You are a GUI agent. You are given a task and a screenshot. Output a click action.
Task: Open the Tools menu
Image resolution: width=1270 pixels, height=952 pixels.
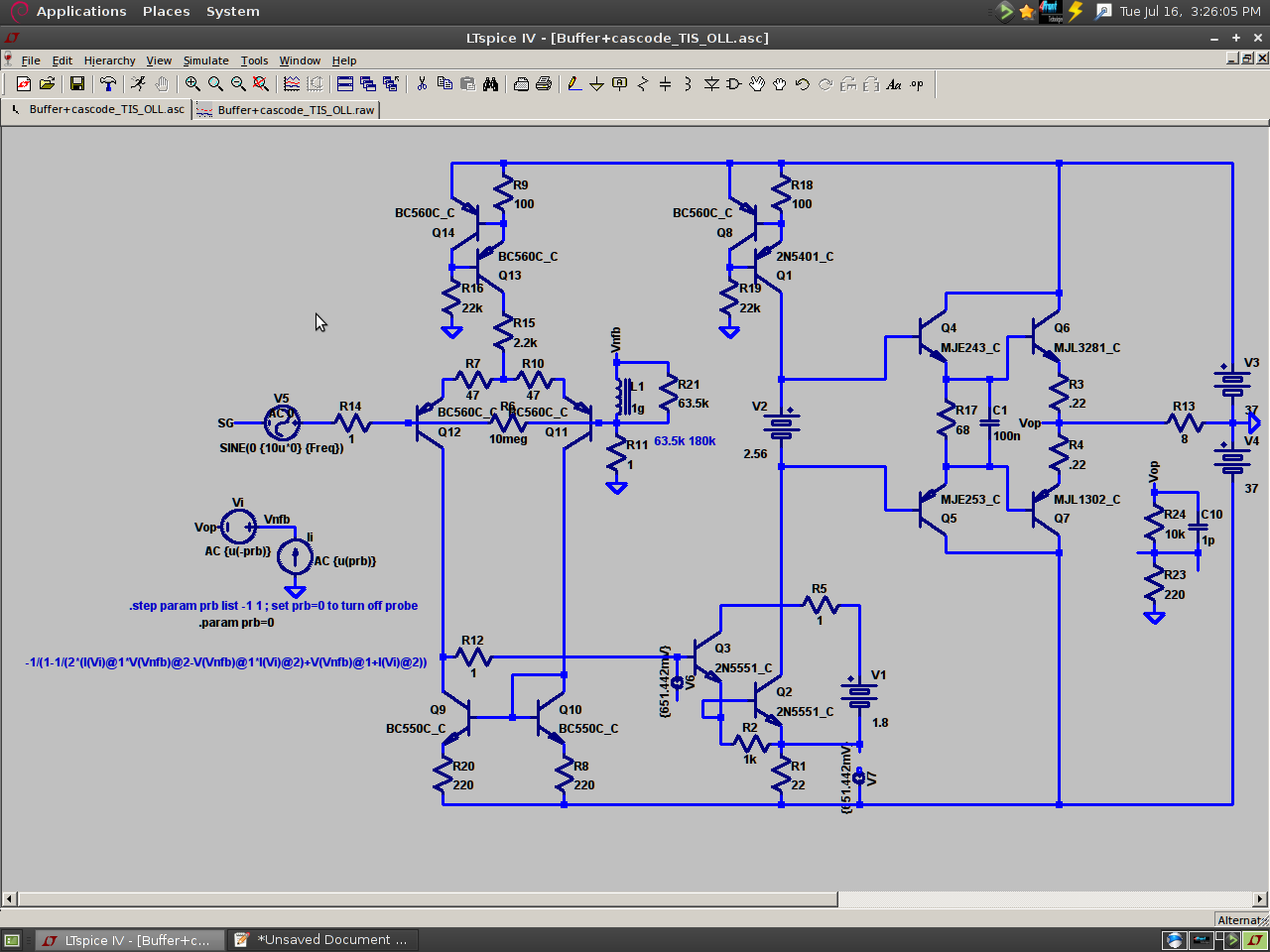tap(254, 60)
